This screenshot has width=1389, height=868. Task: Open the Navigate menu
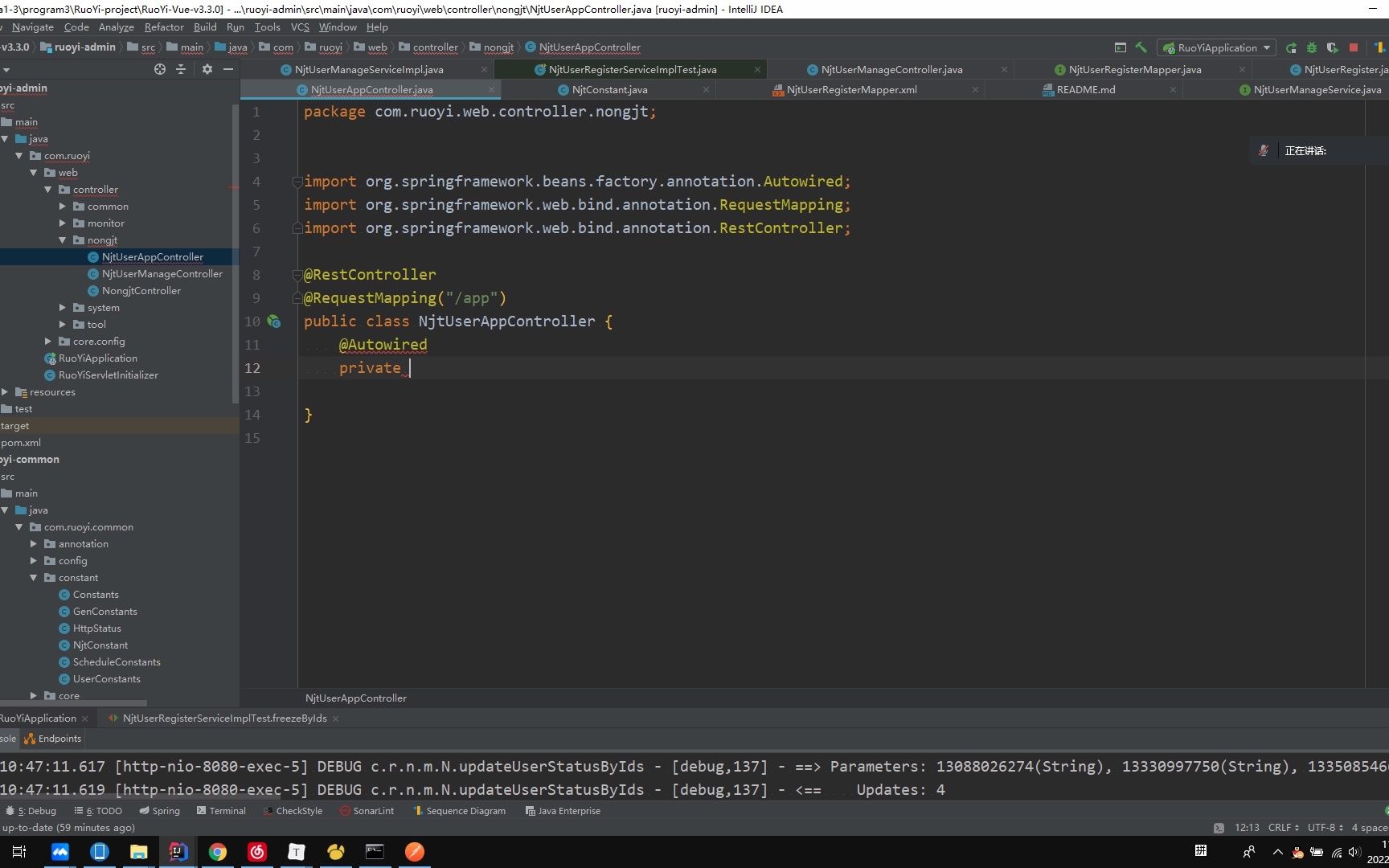click(x=33, y=27)
